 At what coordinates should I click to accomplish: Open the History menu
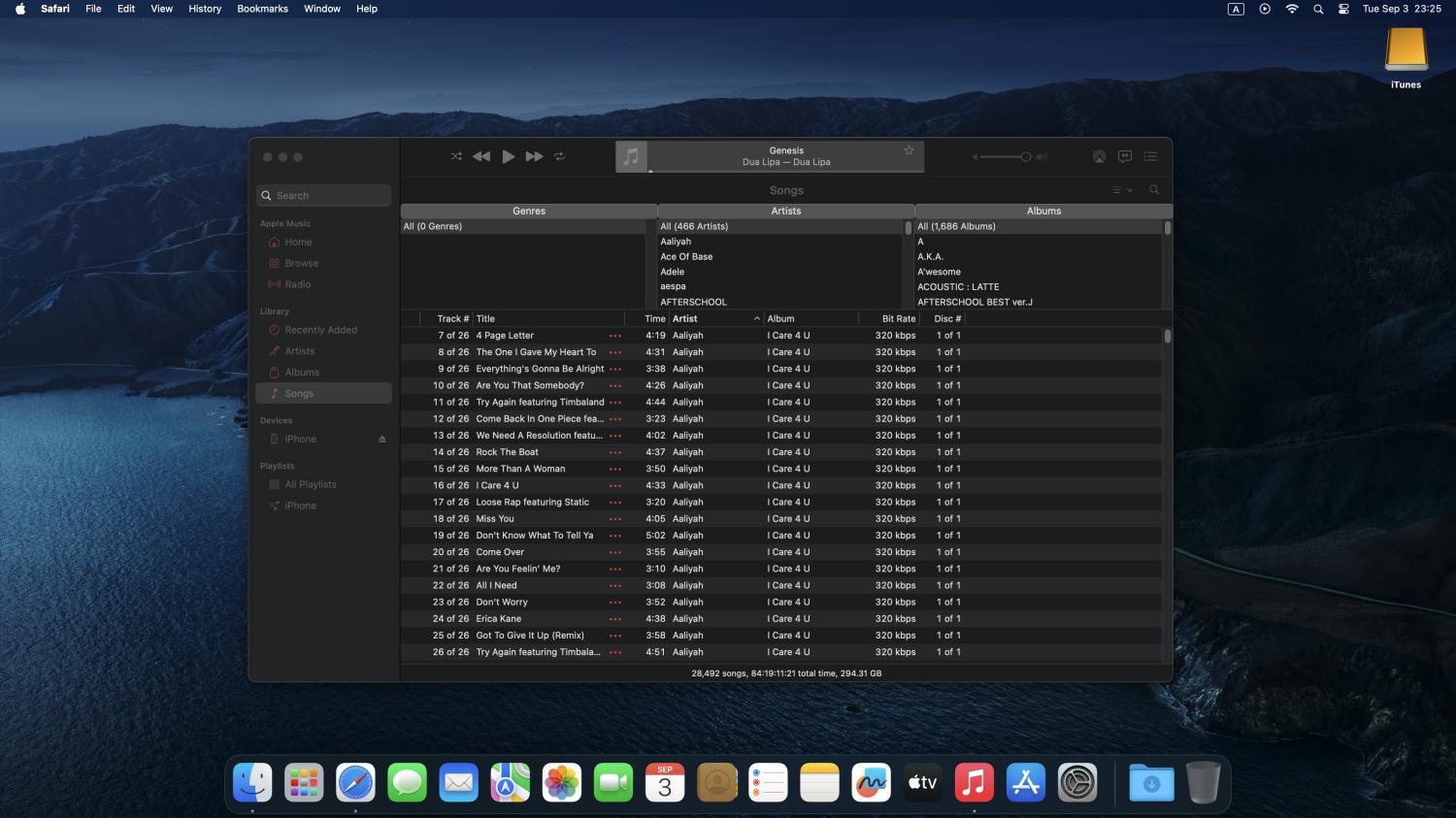(x=205, y=9)
